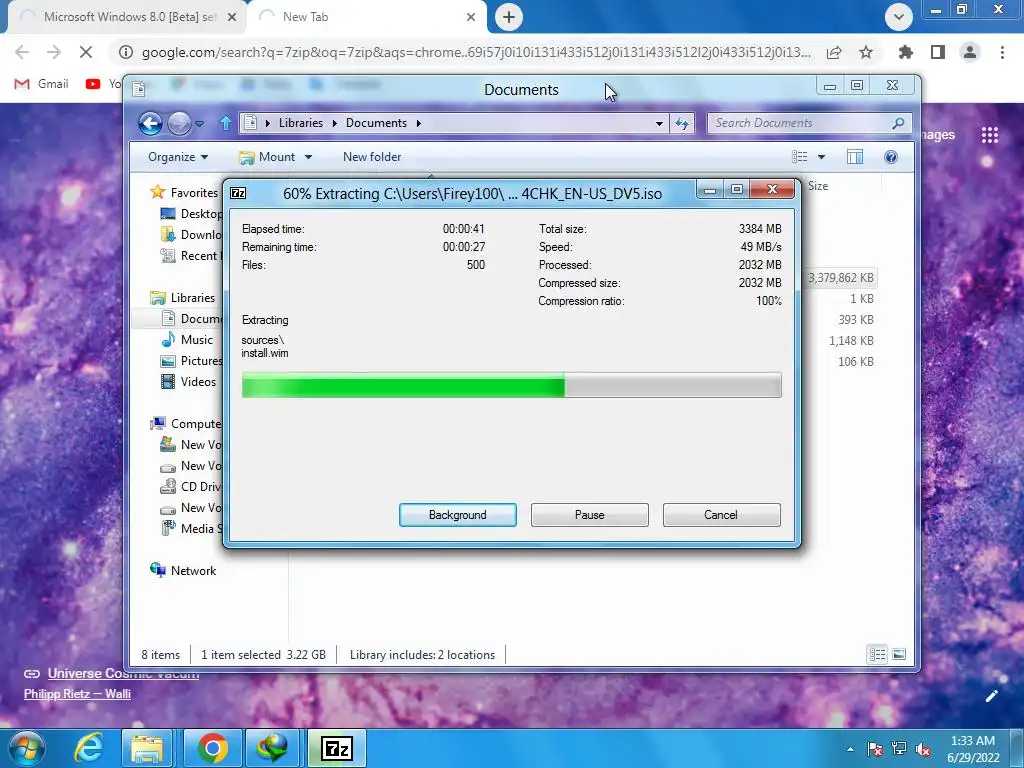1024x768 pixels.
Task: Select CD Drive in navigation pane
Action: pos(191,487)
